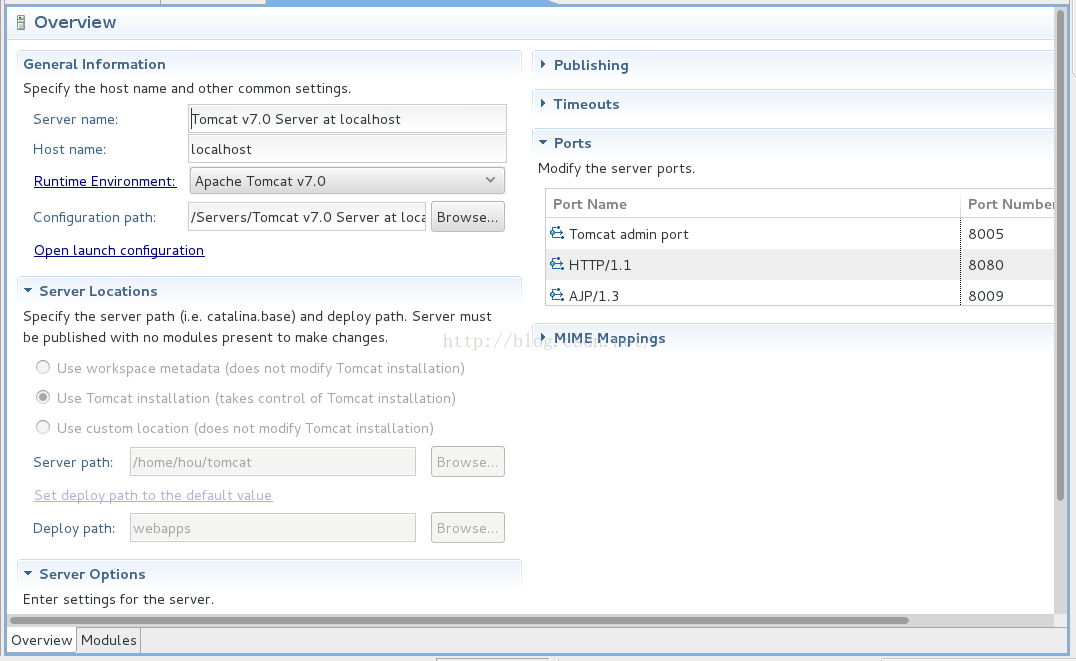The height and width of the screenshot is (661, 1076).
Task: Click the HTTP/1.1 port row icon
Action: tap(557, 264)
